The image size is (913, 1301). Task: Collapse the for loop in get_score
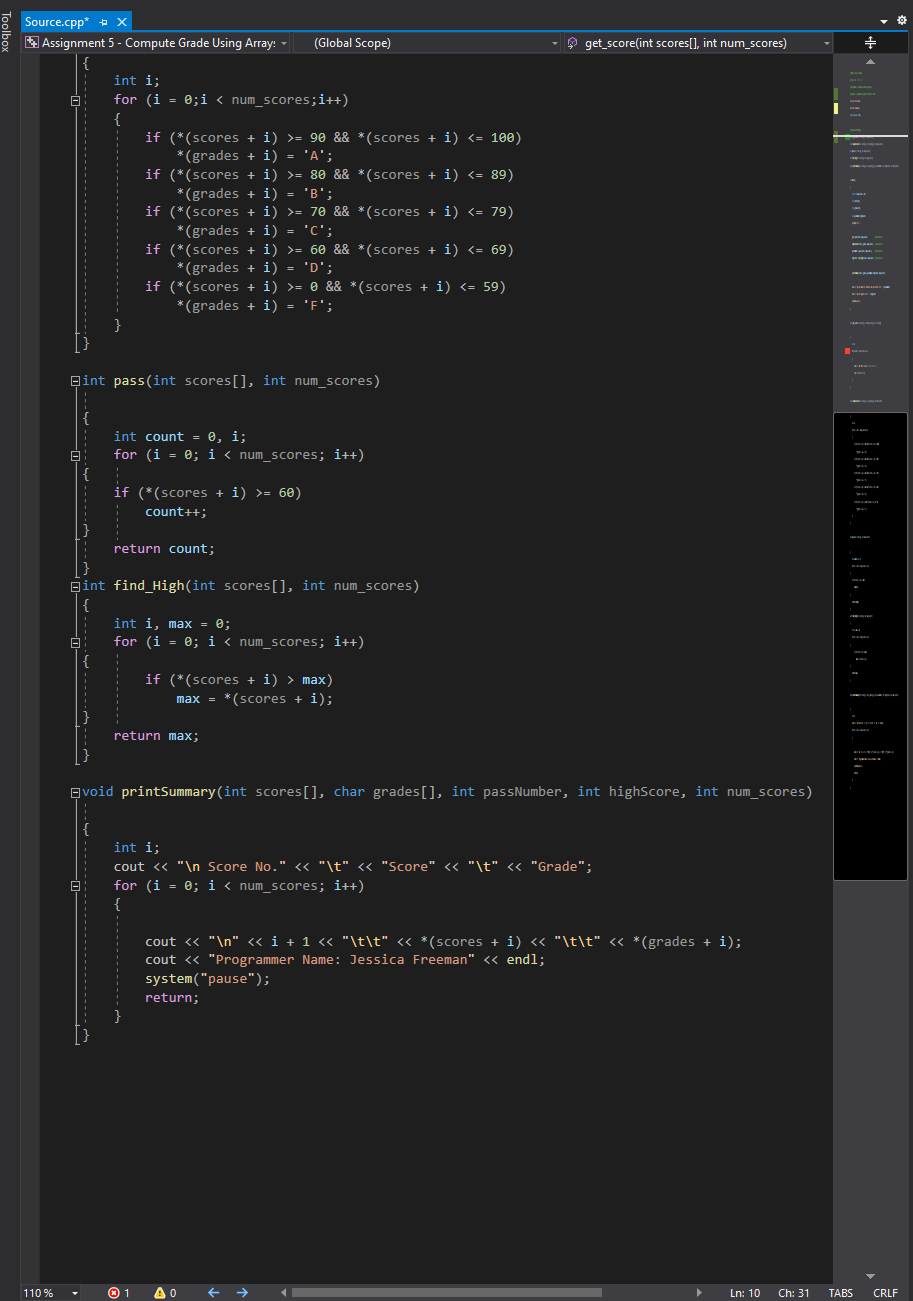coord(75,100)
